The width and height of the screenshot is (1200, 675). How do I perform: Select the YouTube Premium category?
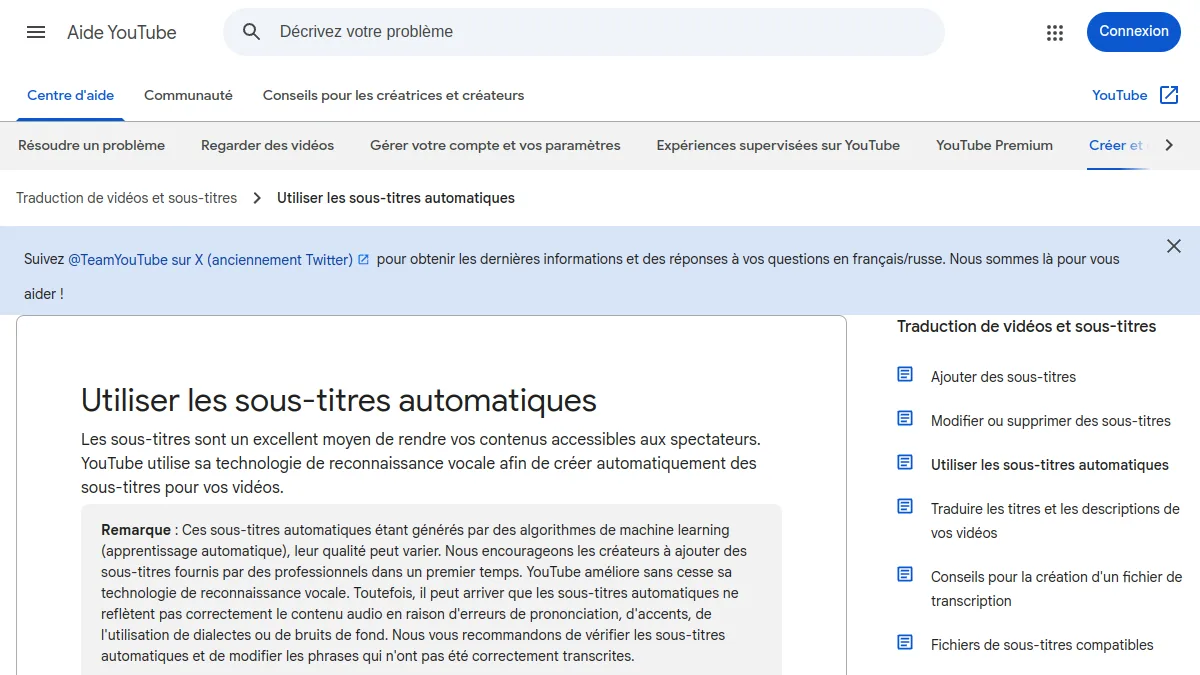click(x=994, y=145)
